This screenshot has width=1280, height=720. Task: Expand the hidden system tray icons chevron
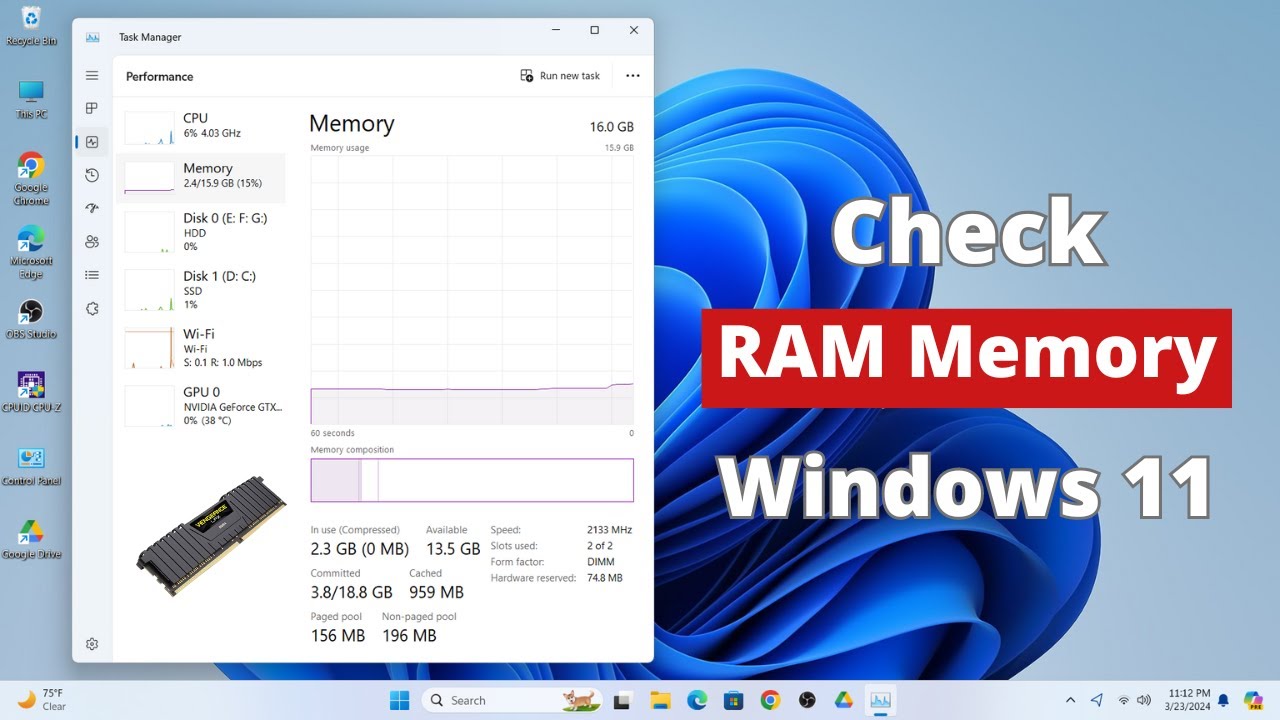click(x=1070, y=700)
